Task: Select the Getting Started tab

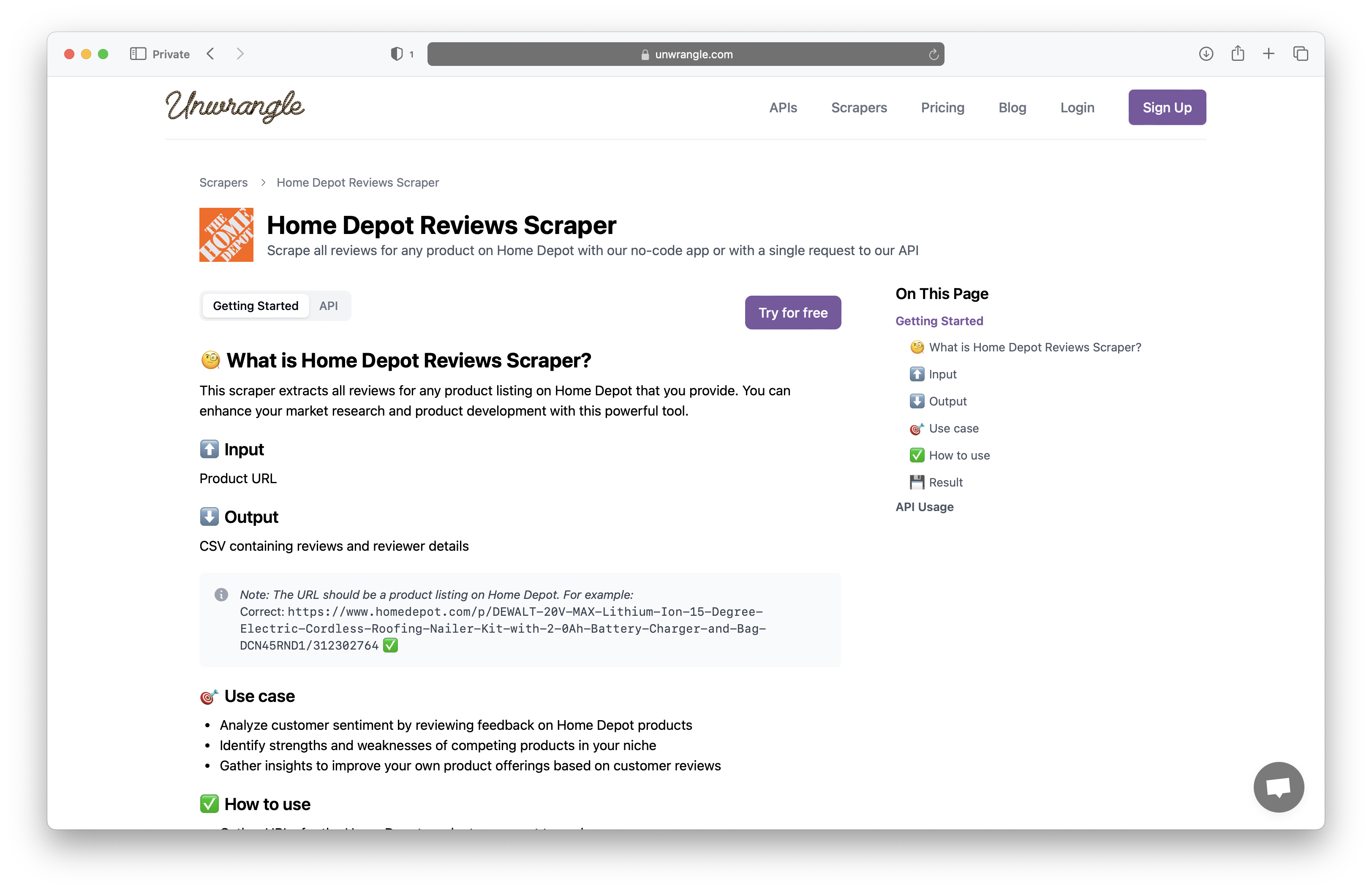Action: [x=256, y=305]
